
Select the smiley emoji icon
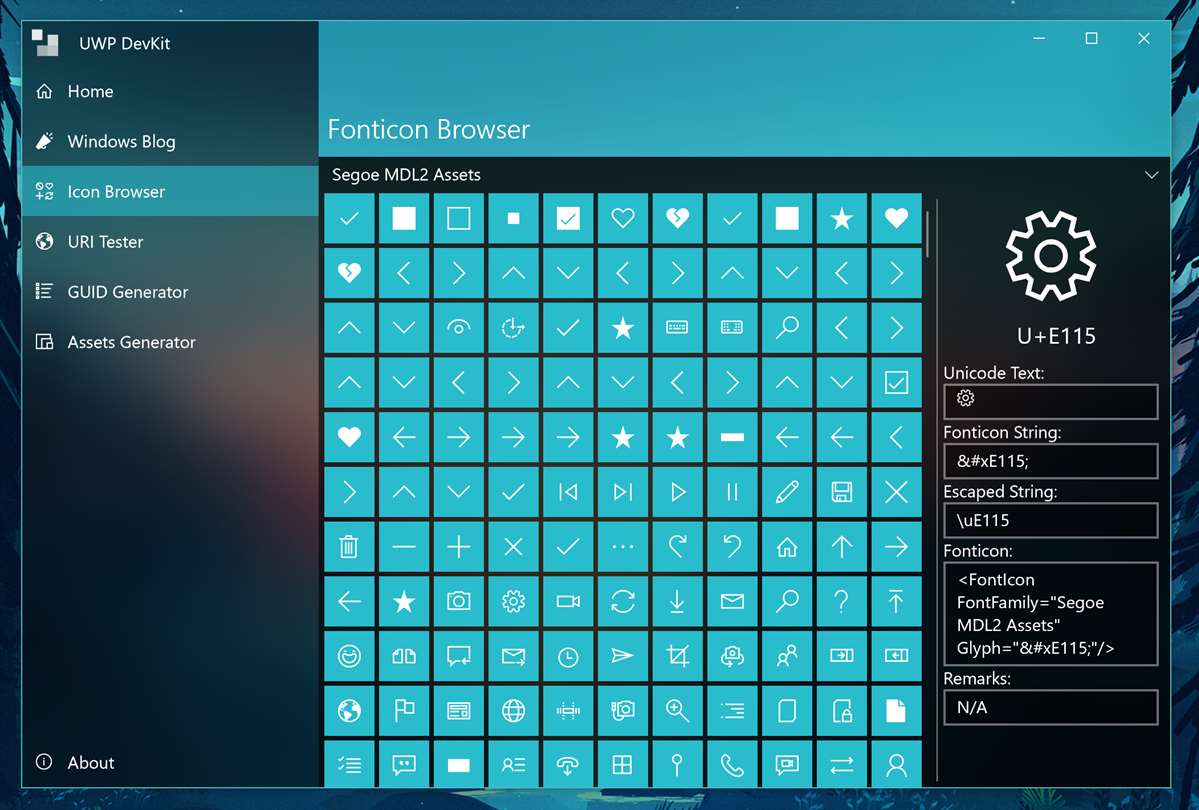tap(349, 656)
